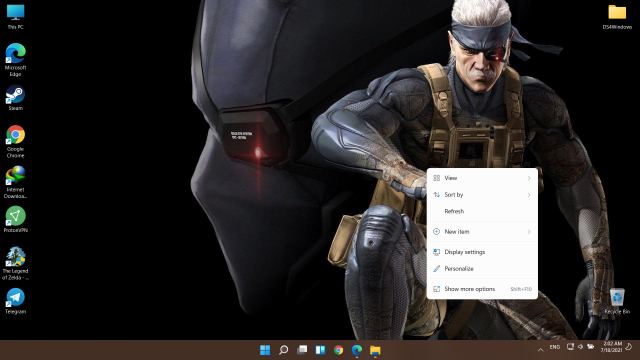This screenshot has width=640, height=360.
Task: Open Task View from taskbar
Action: click(x=302, y=350)
